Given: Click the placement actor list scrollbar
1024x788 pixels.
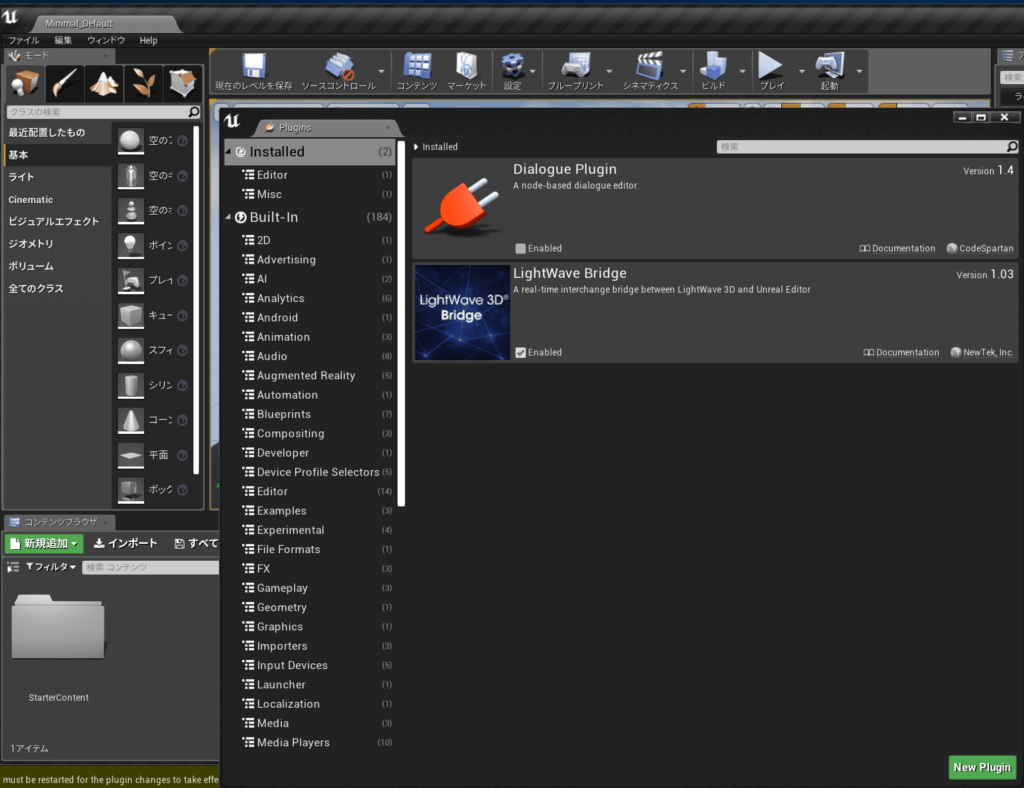Looking at the screenshot, I should tap(196, 300).
